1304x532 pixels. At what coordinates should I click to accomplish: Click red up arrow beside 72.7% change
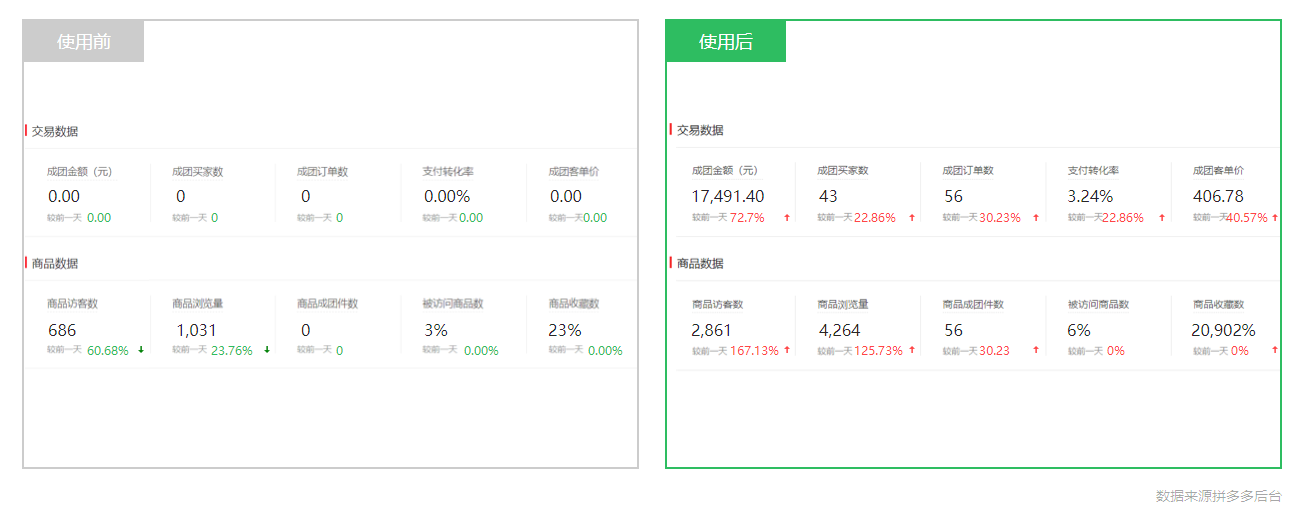point(787,218)
